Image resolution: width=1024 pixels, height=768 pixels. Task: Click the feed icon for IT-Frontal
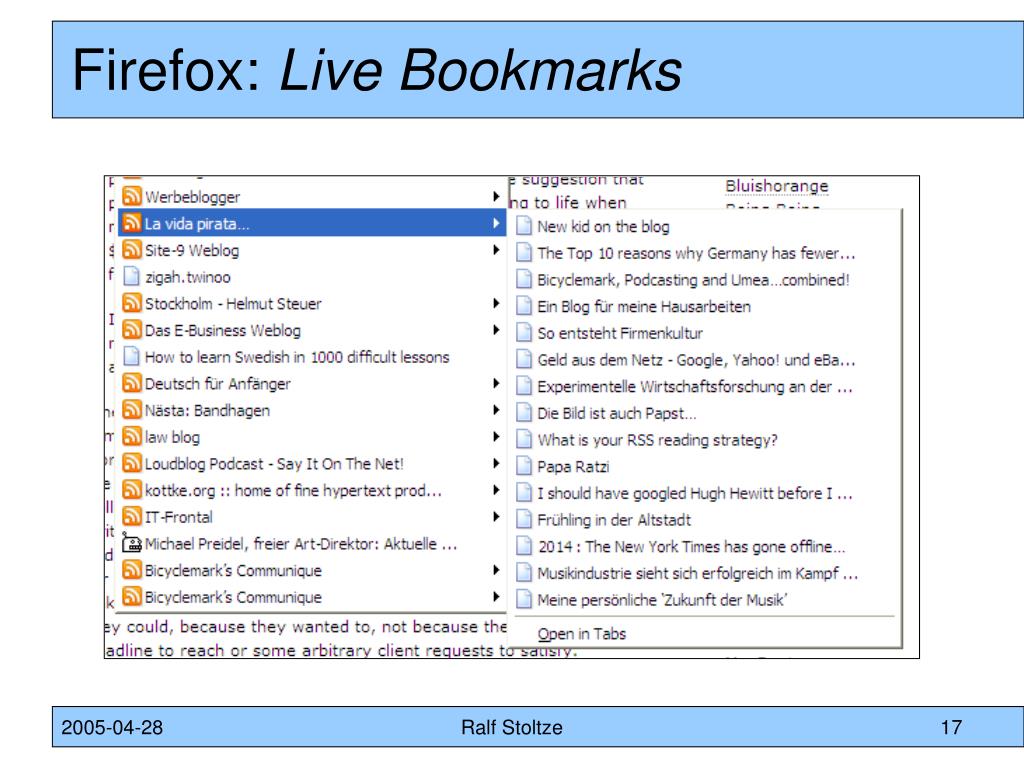132,517
